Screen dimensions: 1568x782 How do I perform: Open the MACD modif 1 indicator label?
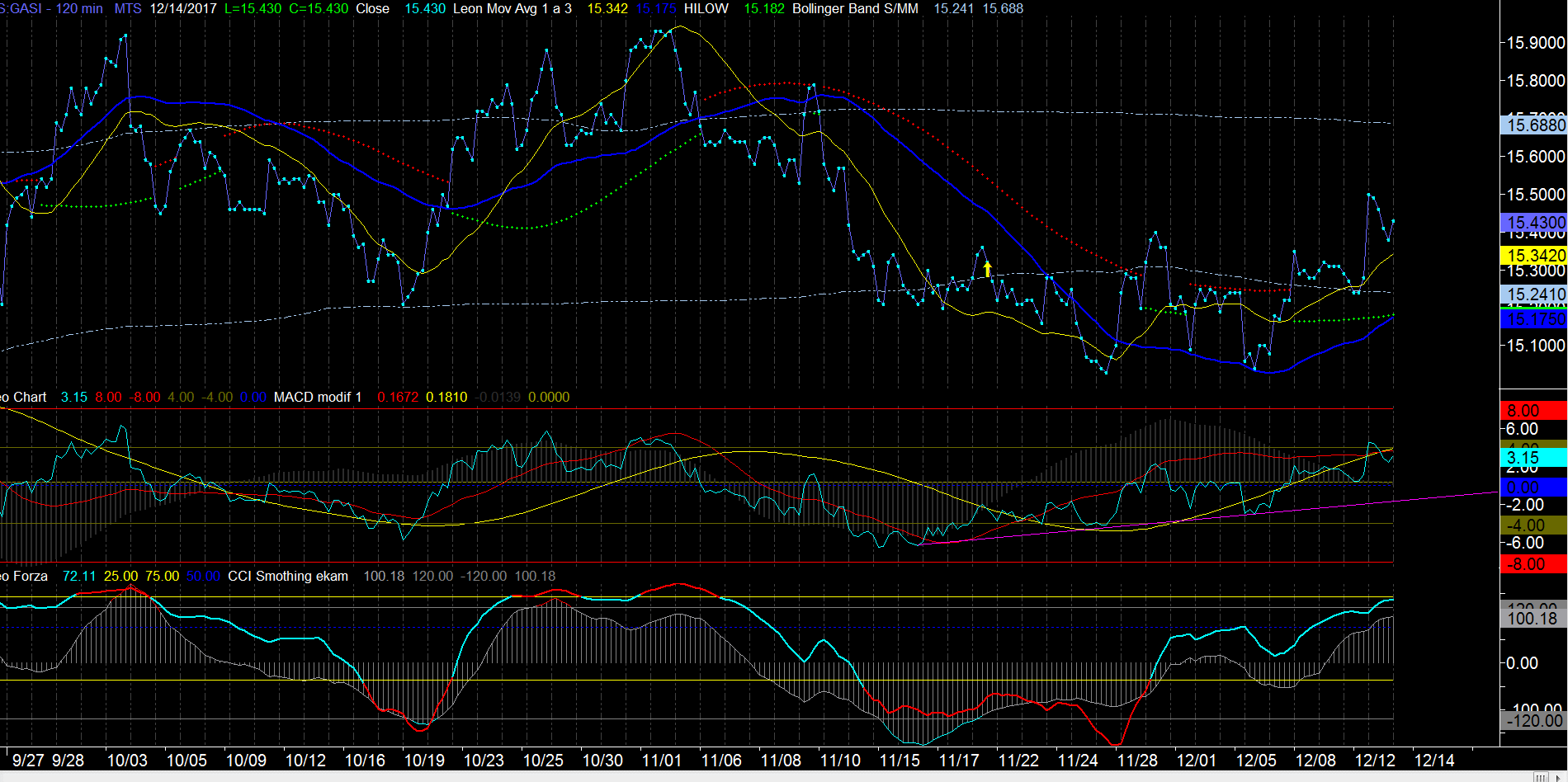tap(318, 397)
